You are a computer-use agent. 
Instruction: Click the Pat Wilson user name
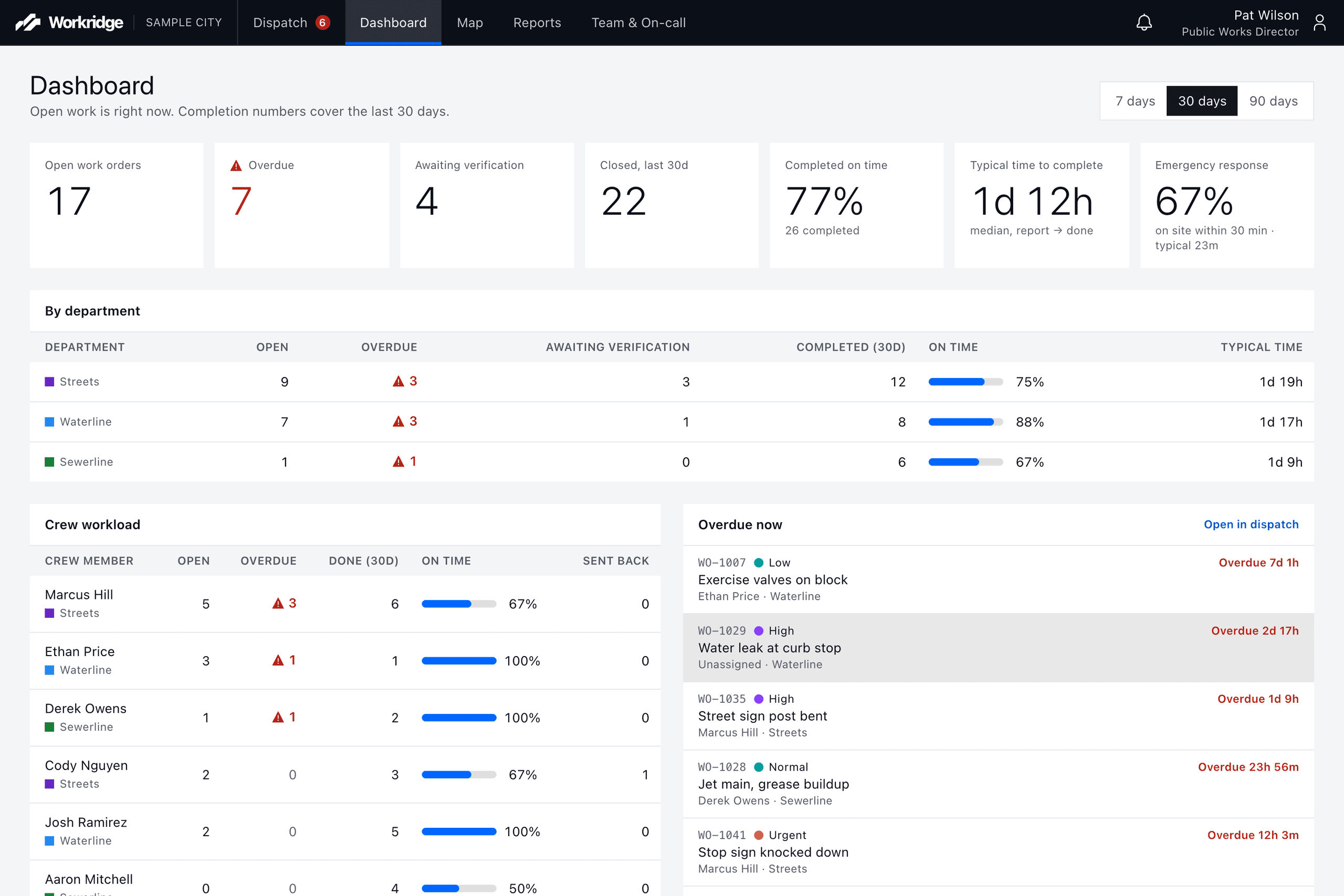[1266, 15]
